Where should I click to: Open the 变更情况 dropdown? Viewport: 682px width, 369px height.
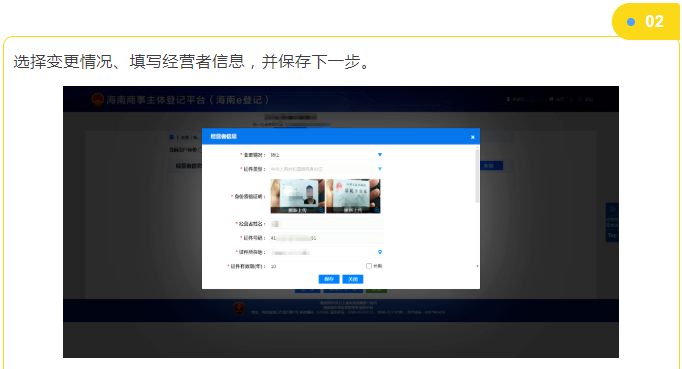point(326,155)
